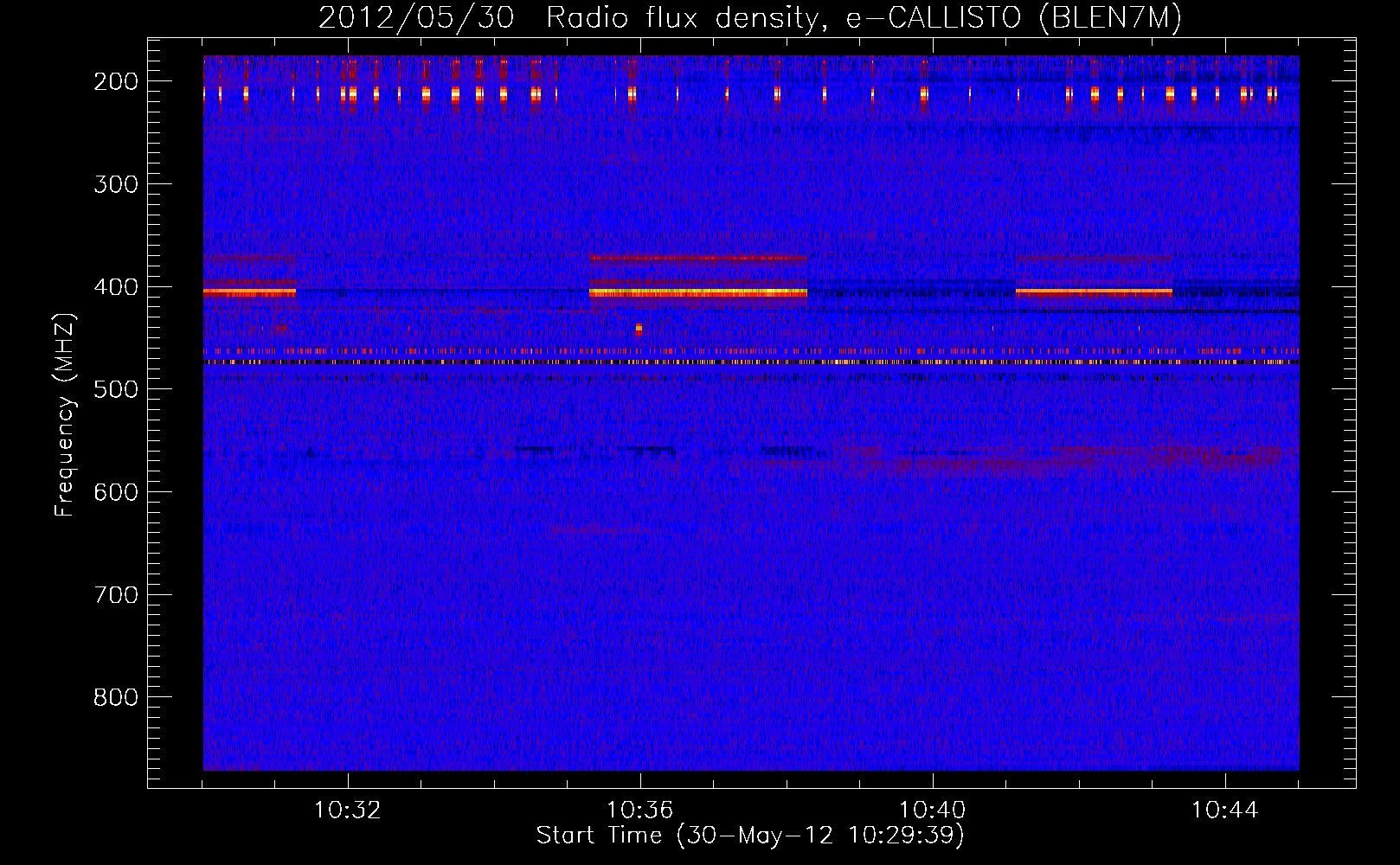The width and height of the screenshot is (1400, 865).
Task: Click the 700 frequency tick label
Action: coord(116,595)
